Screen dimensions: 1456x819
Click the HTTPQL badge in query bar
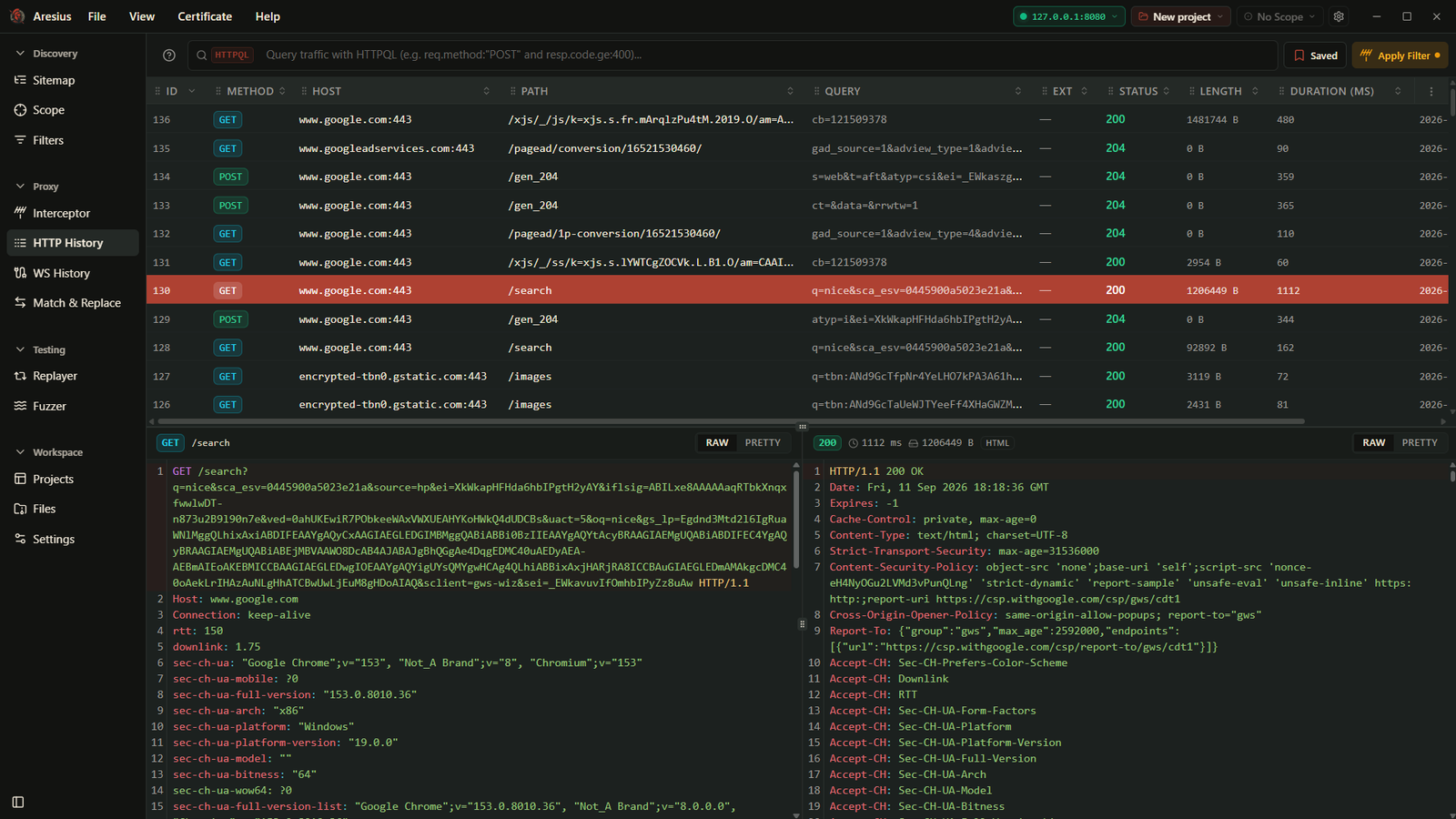(x=232, y=55)
